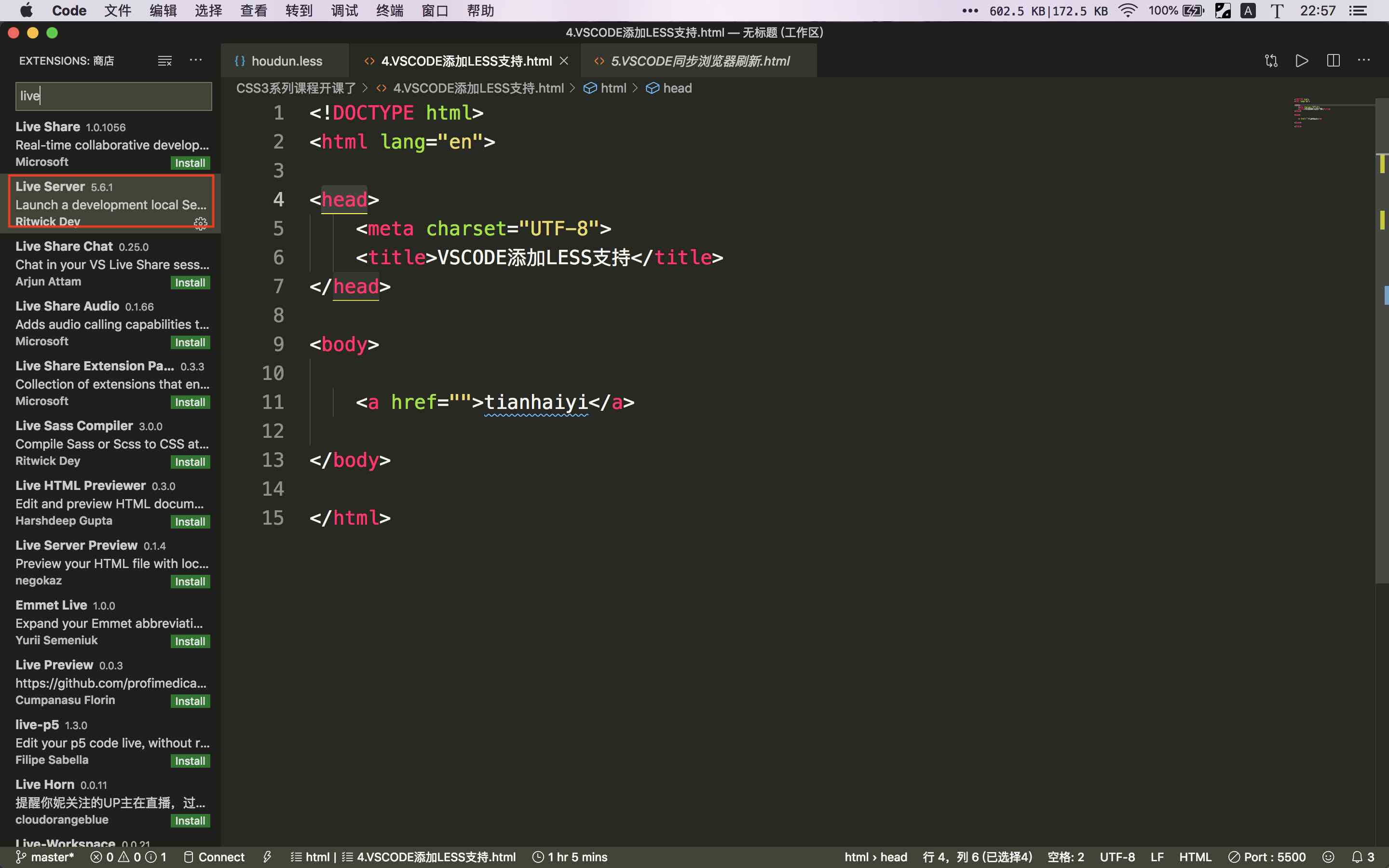Screen dimensions: 1389x868
Task: Install Live Server Preview extension
Action: (x=190, y=582)
